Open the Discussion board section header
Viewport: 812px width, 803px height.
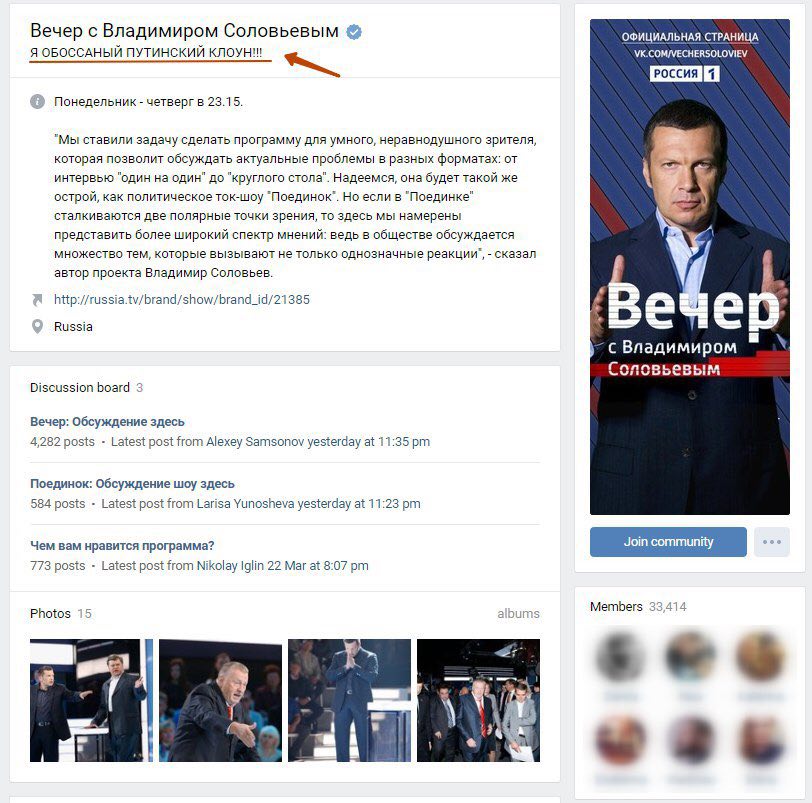click(80, 388)
